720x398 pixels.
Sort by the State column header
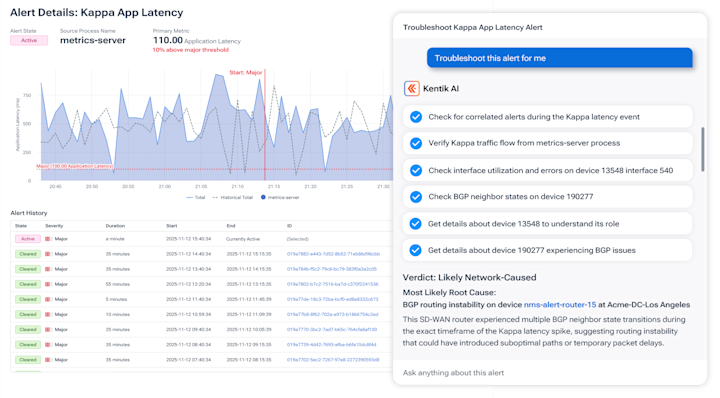(21, 226)
